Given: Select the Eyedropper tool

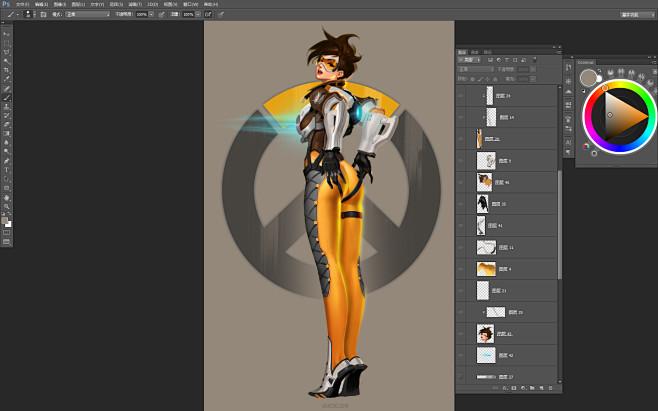Looking at the screenshot, I should 6,79.
